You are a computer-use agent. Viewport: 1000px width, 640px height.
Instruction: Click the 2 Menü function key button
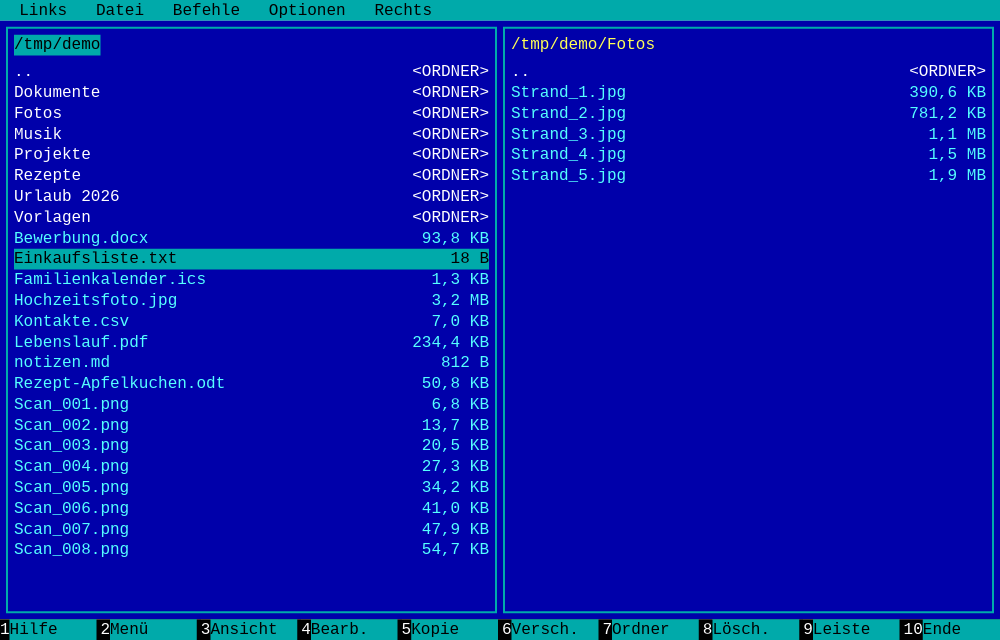(147, 629)
